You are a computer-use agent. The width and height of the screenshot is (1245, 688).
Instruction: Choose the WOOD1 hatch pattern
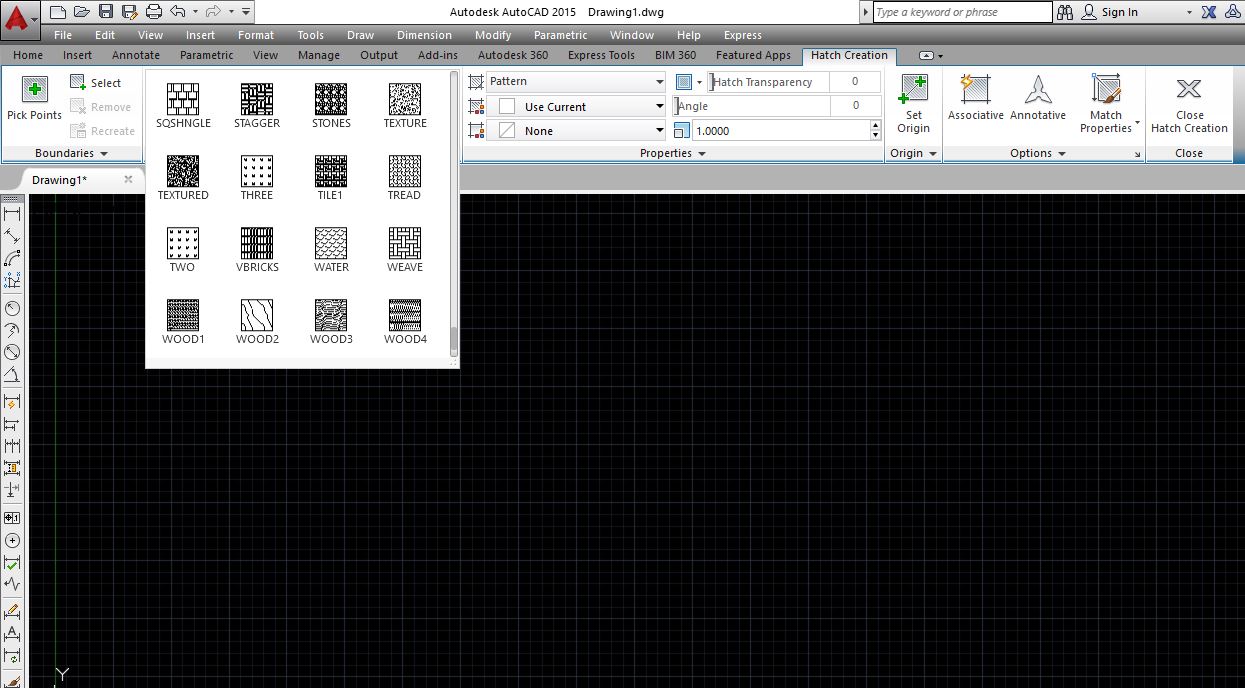click(x=183, y=321)
